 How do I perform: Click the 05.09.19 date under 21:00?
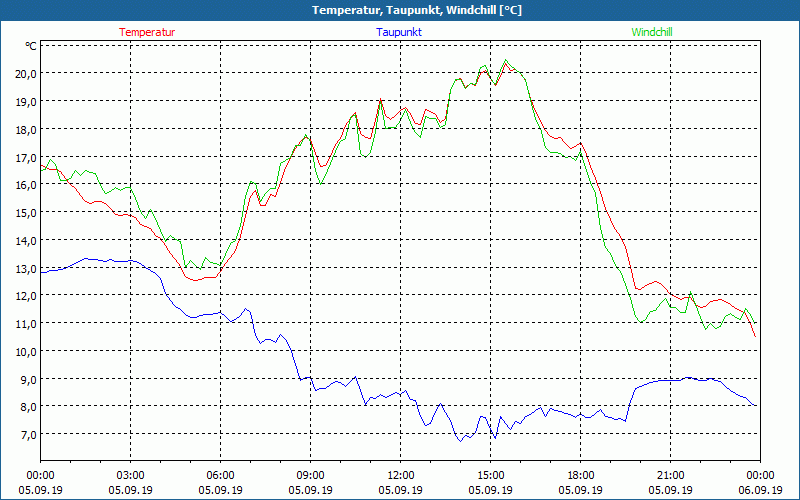pos(670,490)
